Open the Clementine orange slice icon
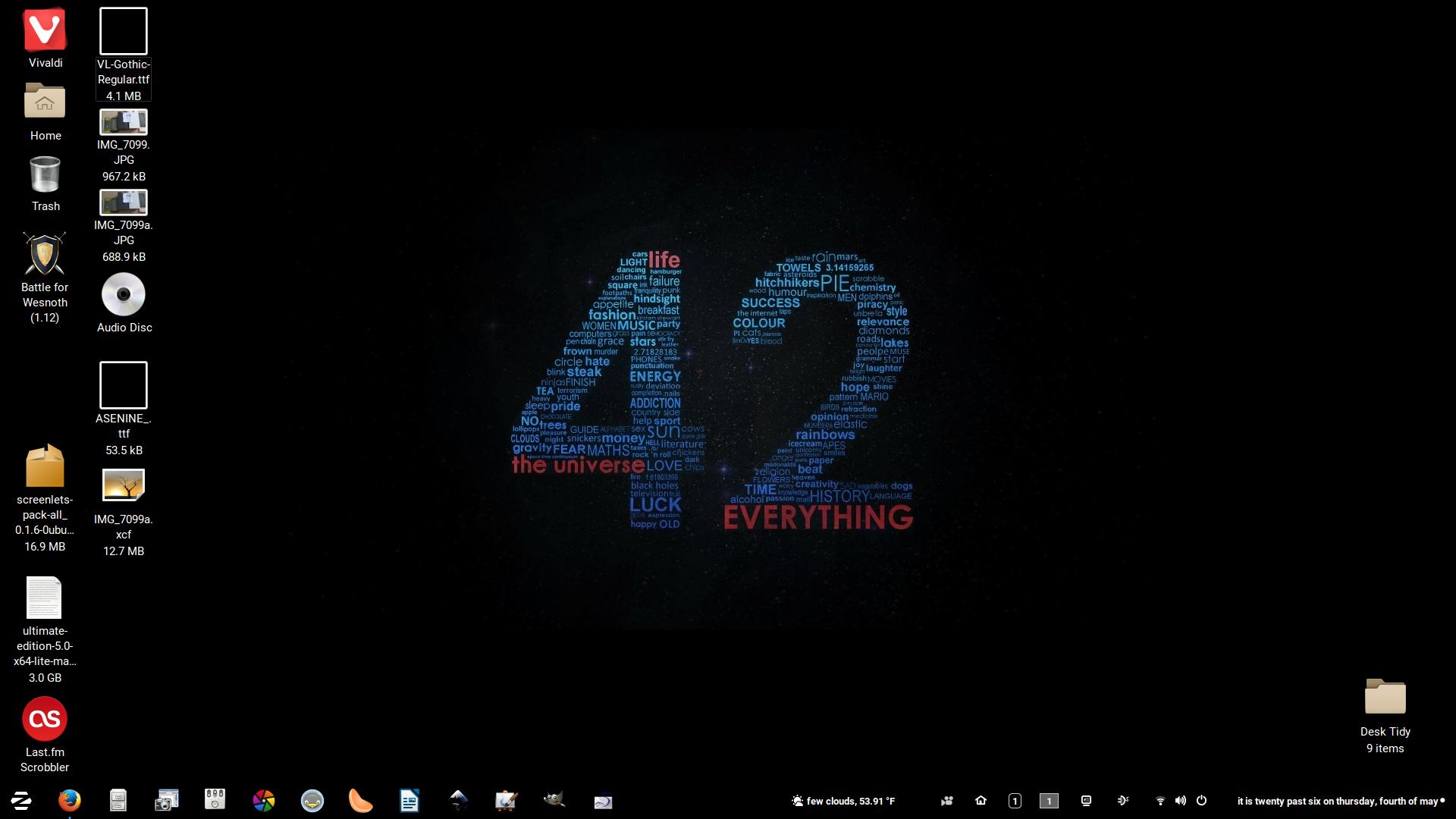 click(361, 801)
